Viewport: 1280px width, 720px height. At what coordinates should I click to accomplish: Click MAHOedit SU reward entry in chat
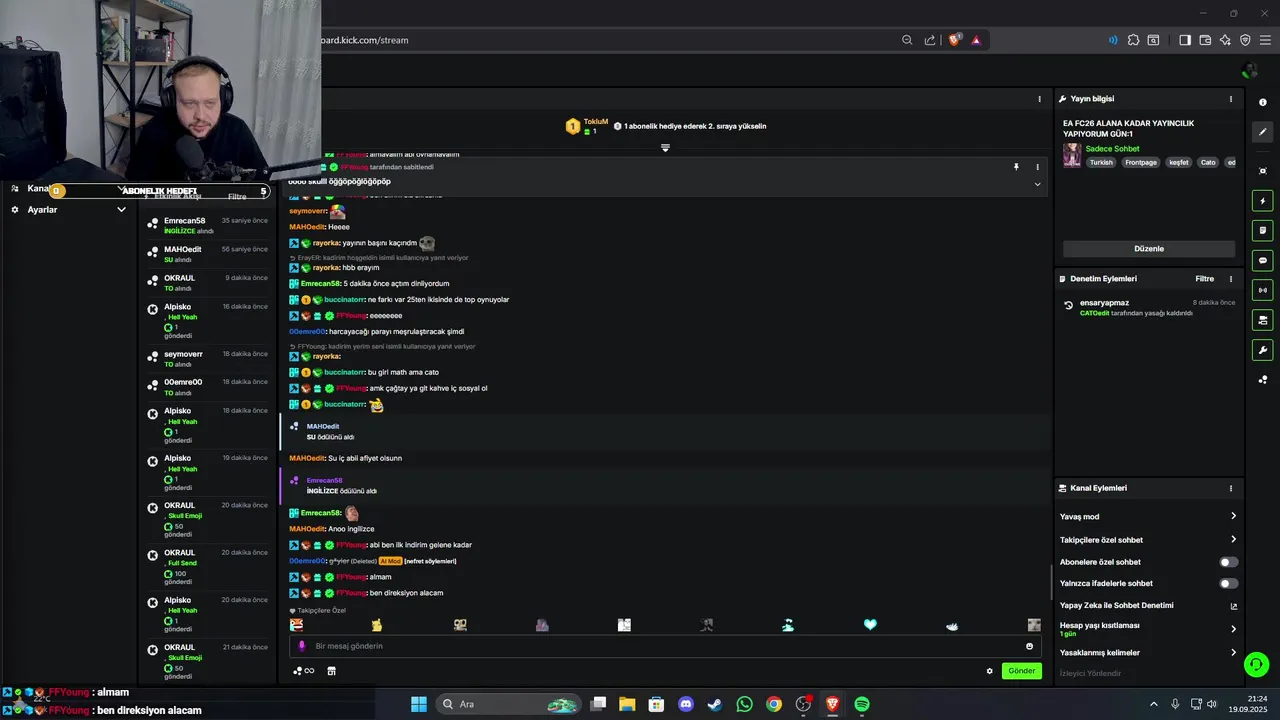665,431
